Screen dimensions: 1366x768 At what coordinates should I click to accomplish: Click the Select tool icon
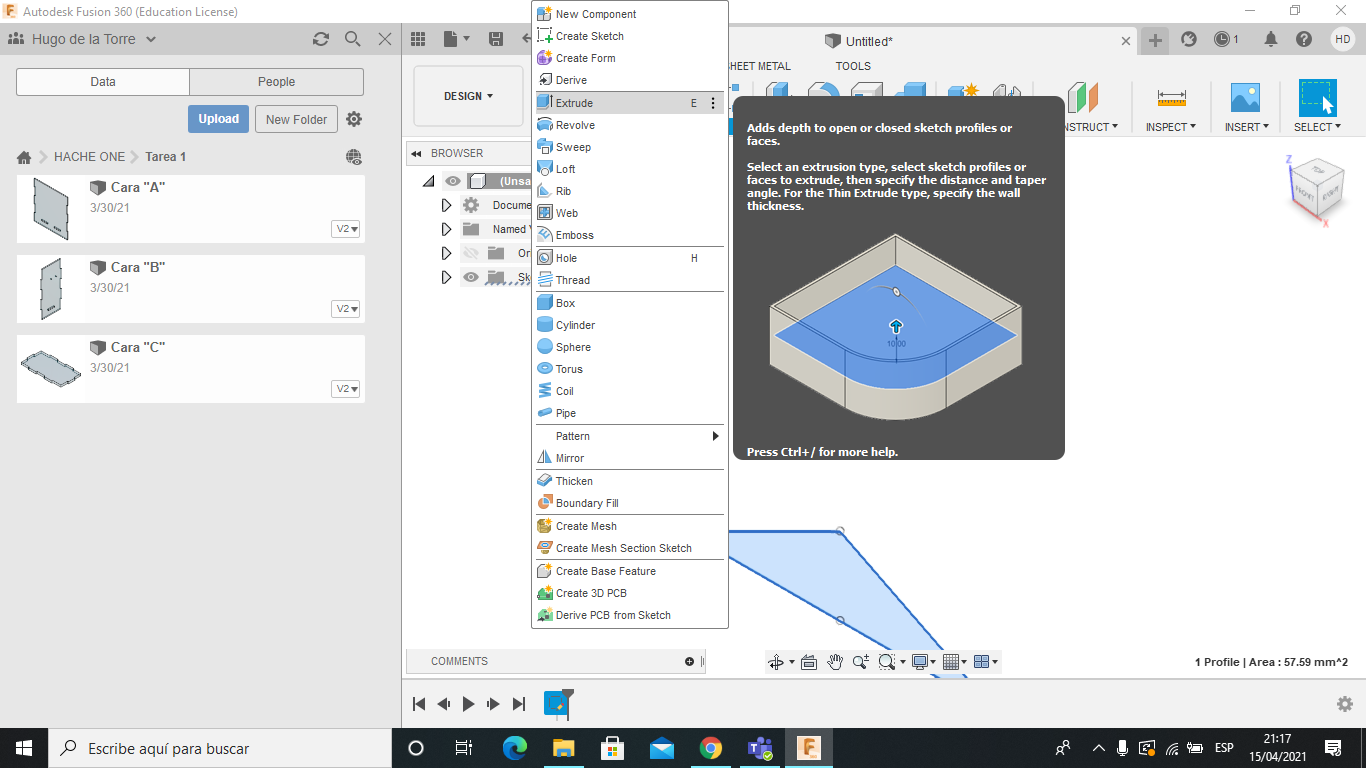coord(1317,98)
